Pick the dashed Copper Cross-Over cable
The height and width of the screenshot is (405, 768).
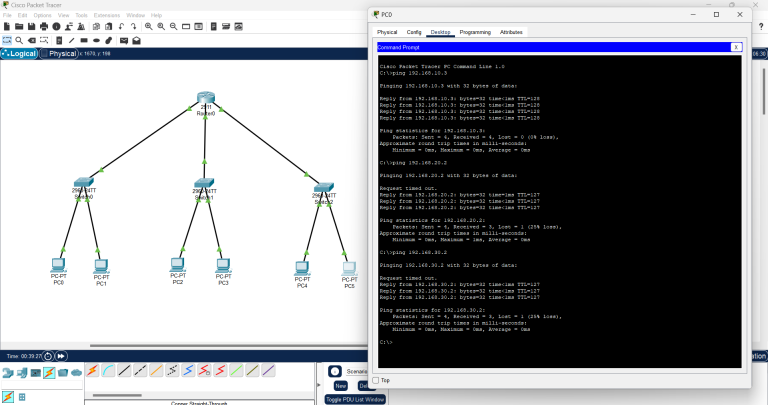click(140, 371)
